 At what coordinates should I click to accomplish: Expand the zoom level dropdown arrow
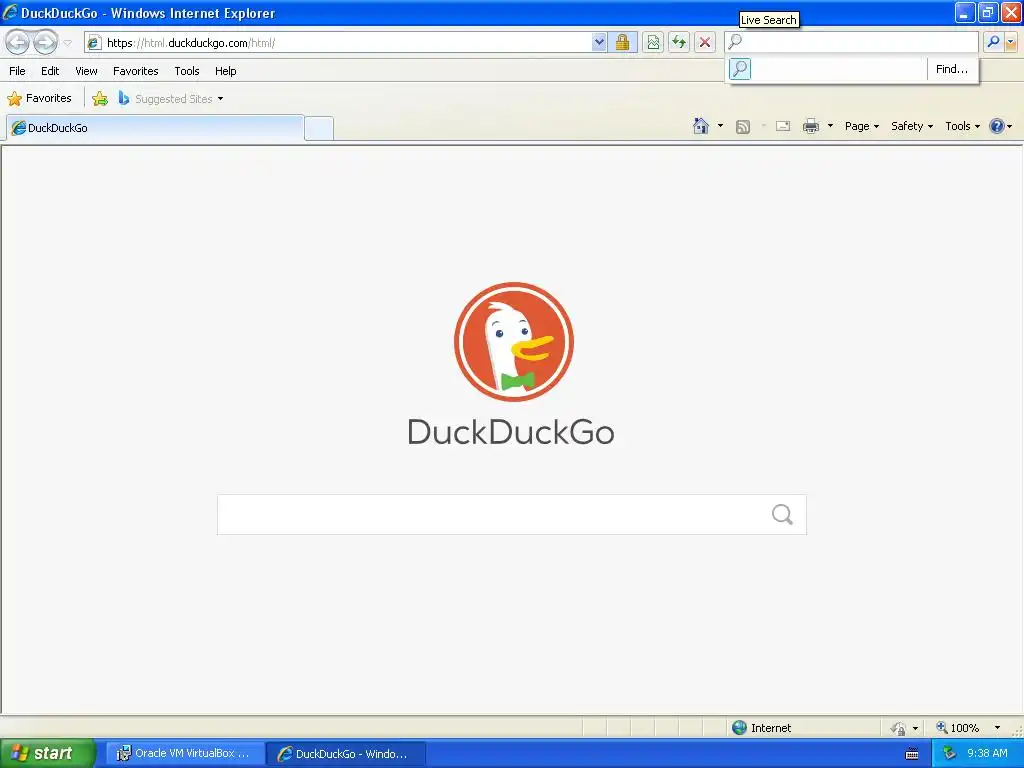[997, 728]
